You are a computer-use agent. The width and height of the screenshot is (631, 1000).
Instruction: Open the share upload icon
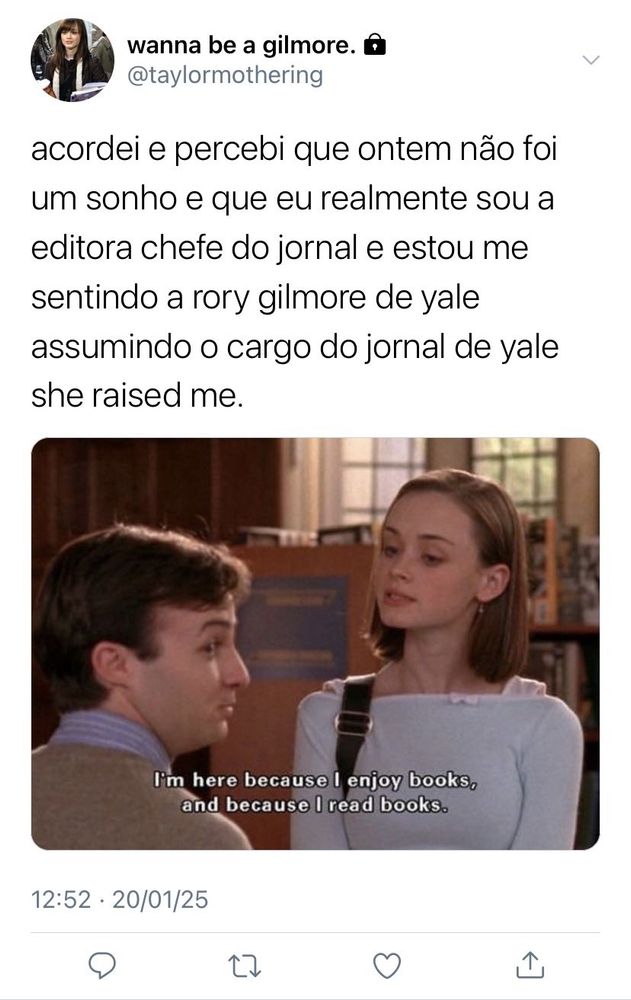tap(530, 965)
